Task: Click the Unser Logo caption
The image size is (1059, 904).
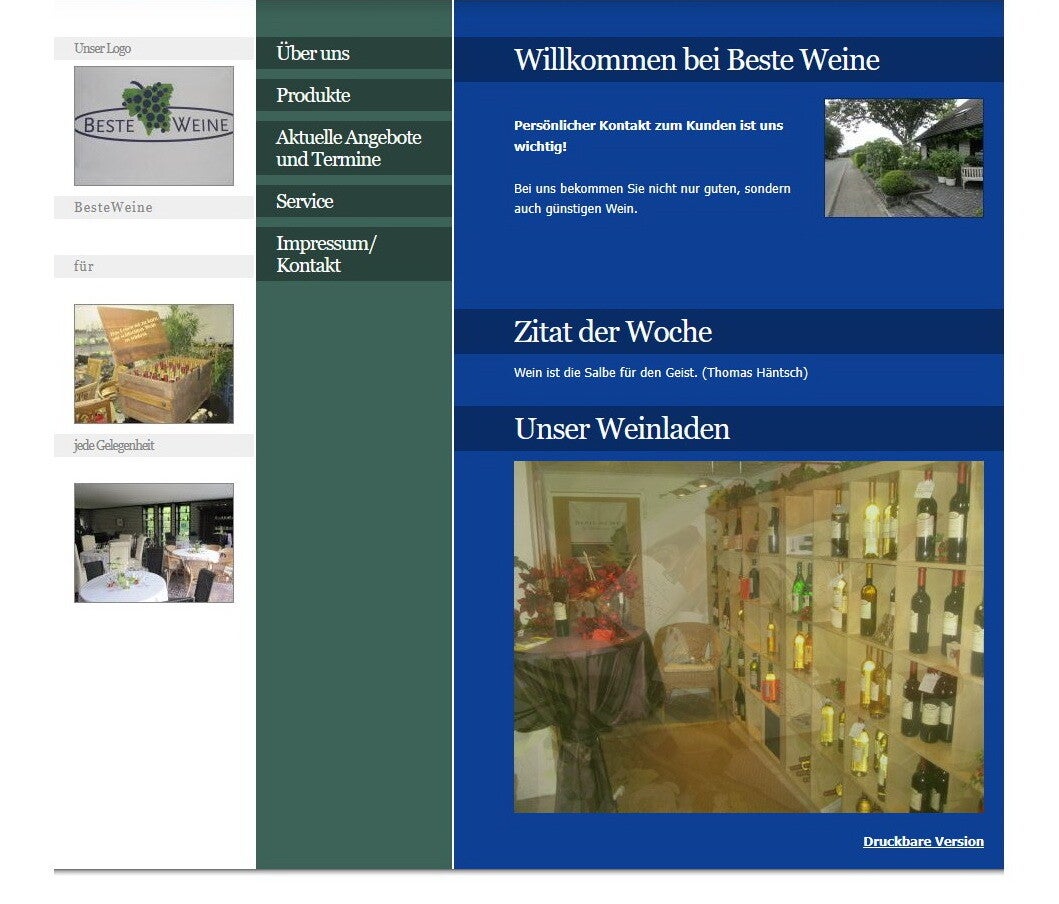Action: click(102, 48)
